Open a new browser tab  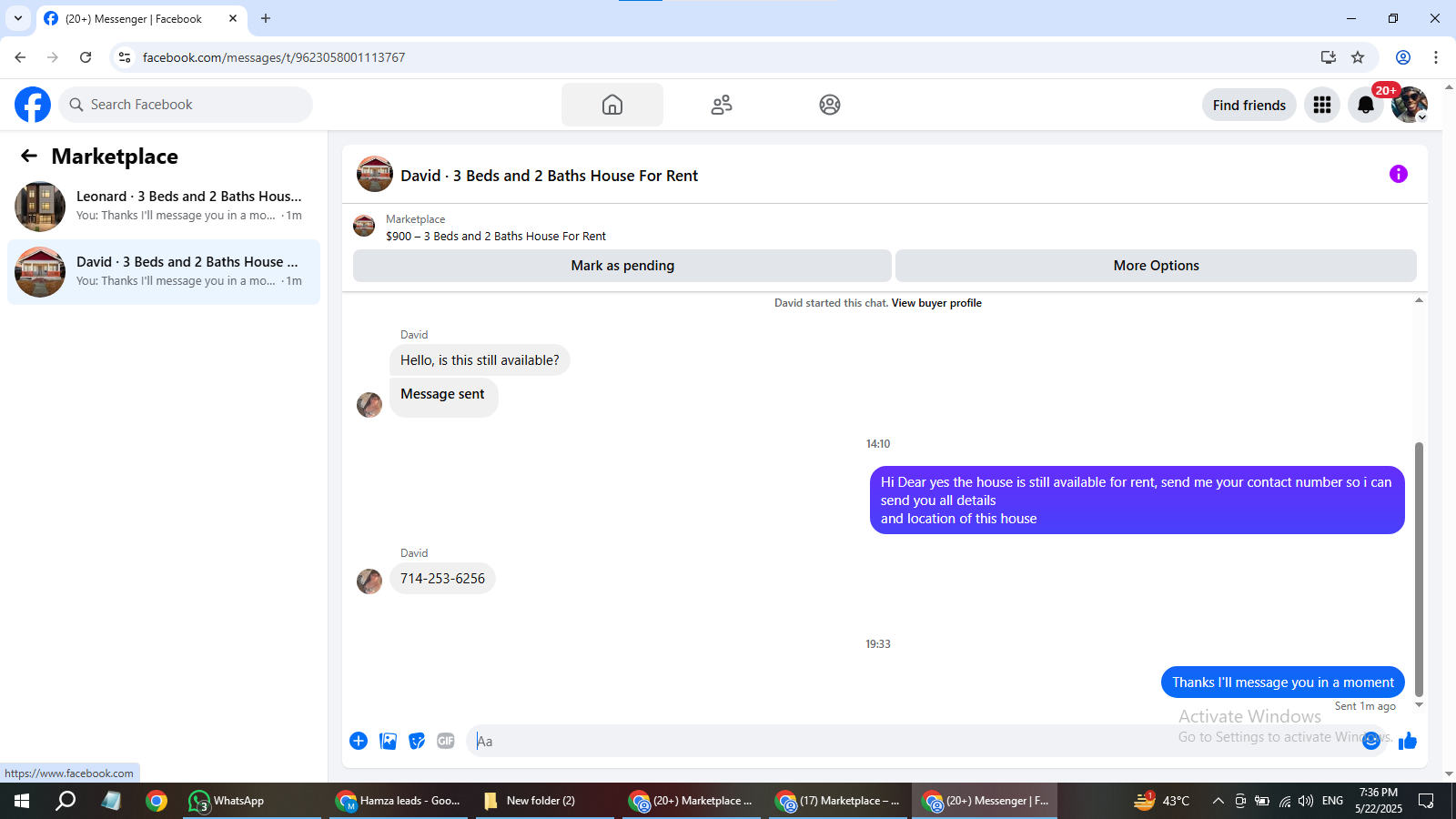[x=266, y=18]
